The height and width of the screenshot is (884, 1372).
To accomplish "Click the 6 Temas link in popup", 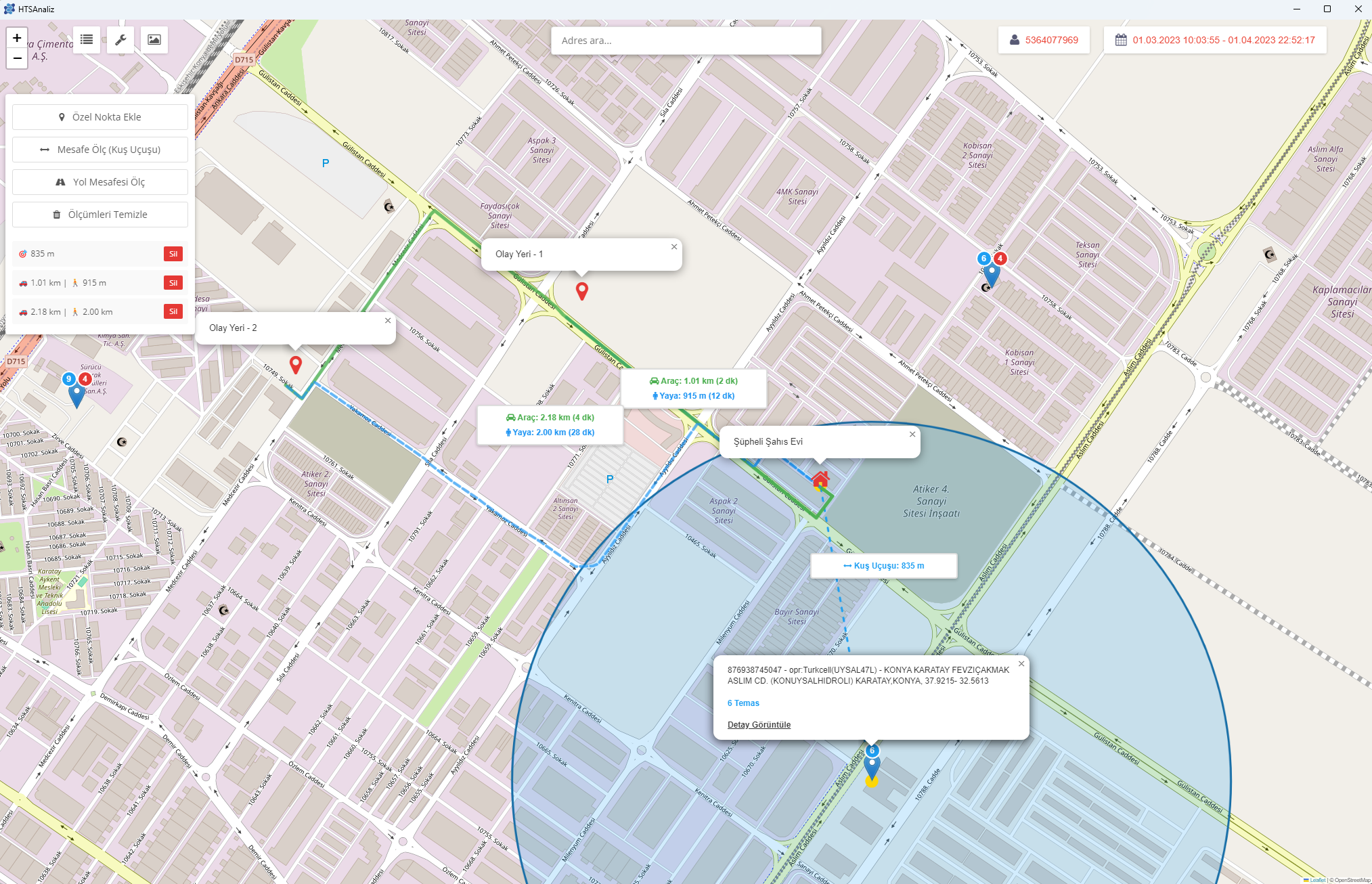I will pos(743,703).
